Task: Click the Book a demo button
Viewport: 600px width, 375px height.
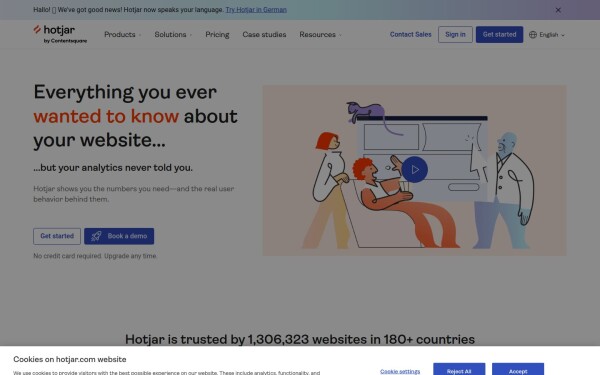Action: (119, 236)
